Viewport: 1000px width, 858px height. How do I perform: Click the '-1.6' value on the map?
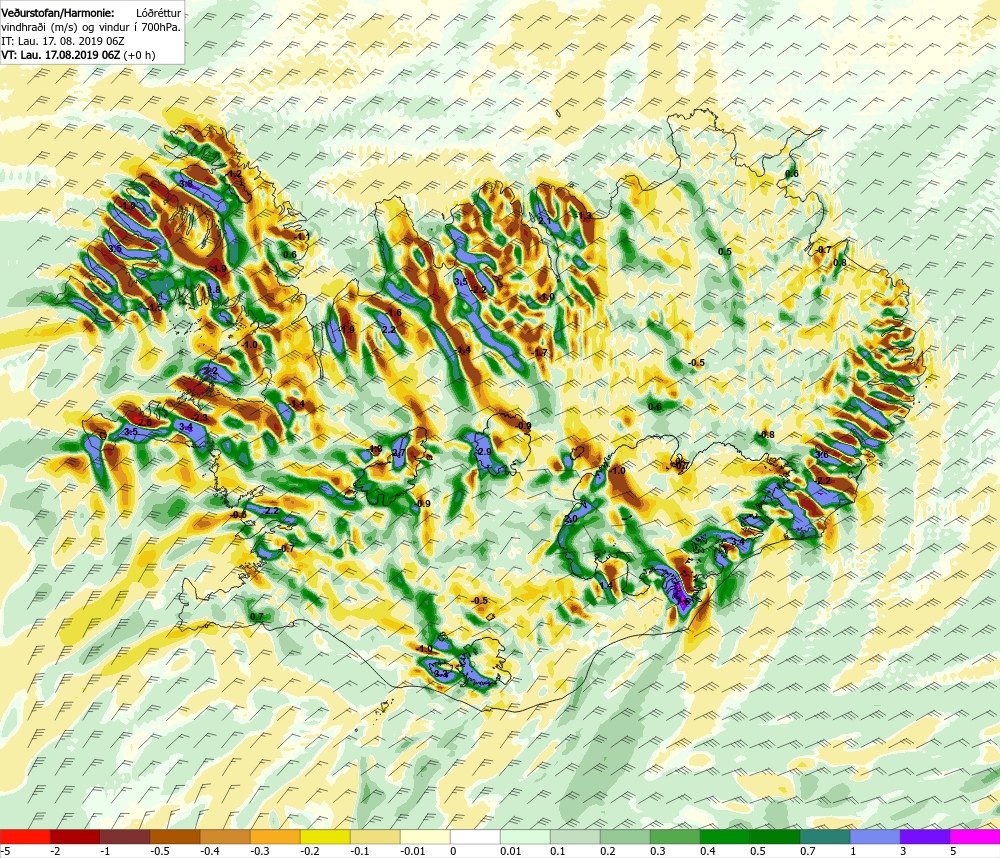coord(393,313)
